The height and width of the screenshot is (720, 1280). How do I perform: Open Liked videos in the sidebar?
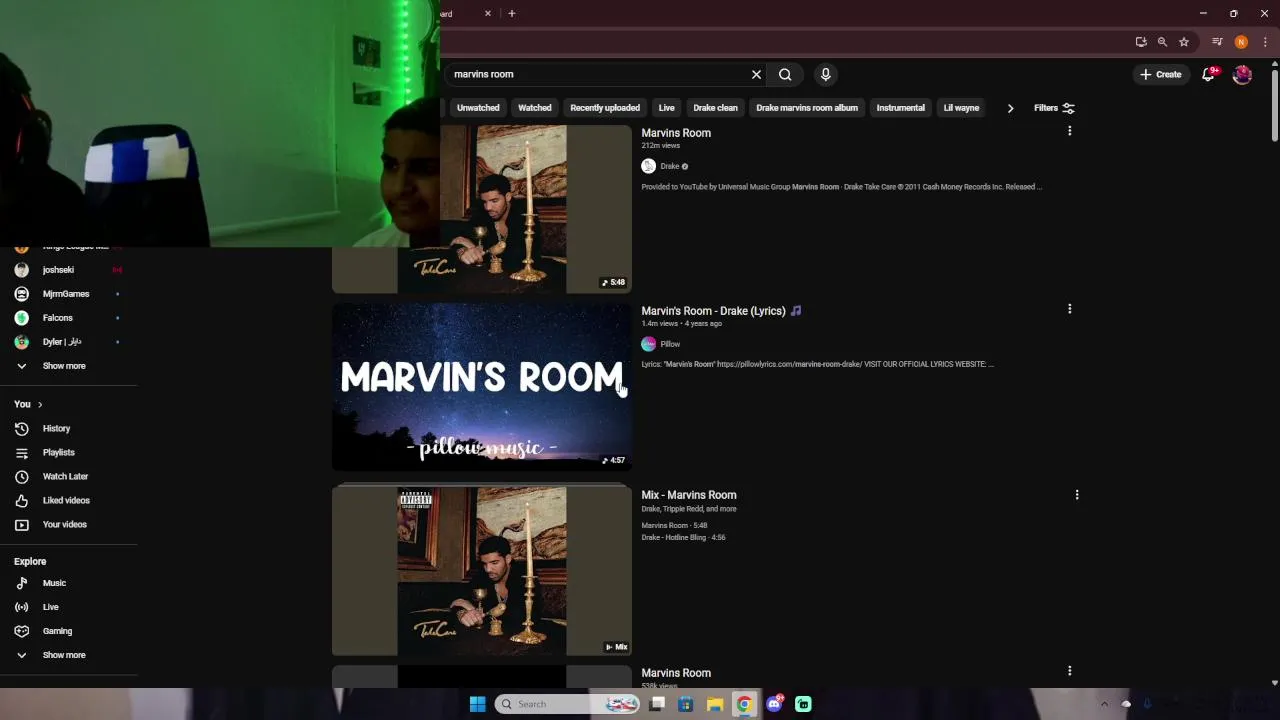click(x=68, y=500)
